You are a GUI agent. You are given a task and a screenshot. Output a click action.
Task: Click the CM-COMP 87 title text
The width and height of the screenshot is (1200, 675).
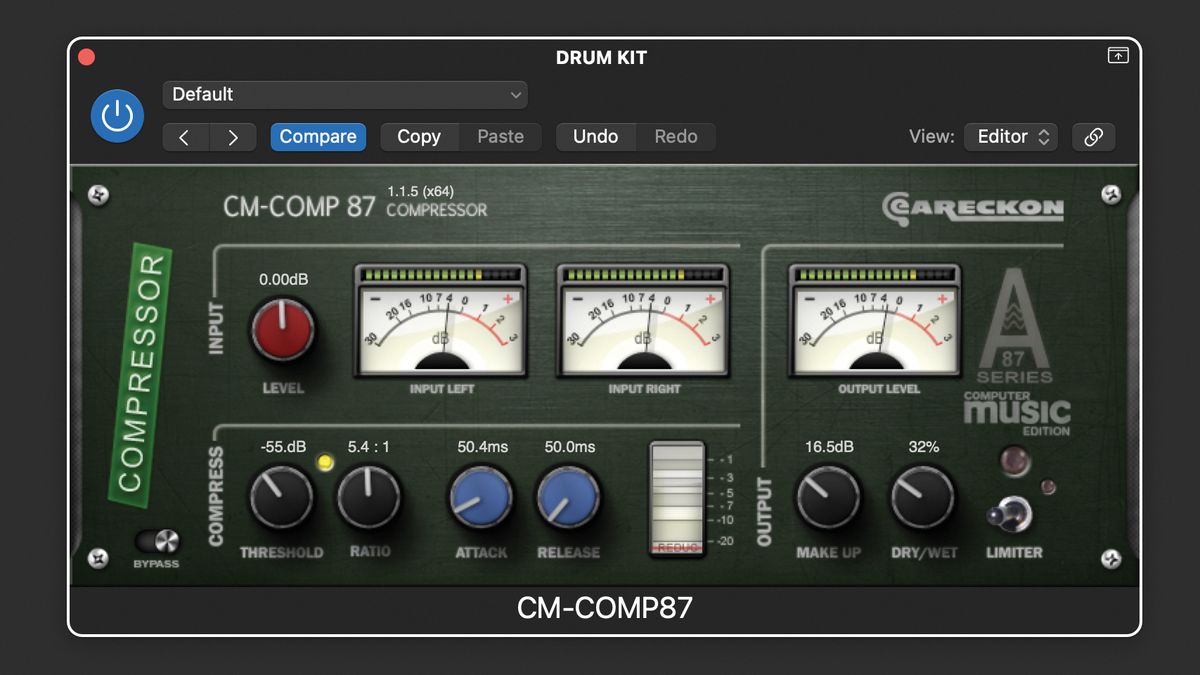(x=299, y=207)
